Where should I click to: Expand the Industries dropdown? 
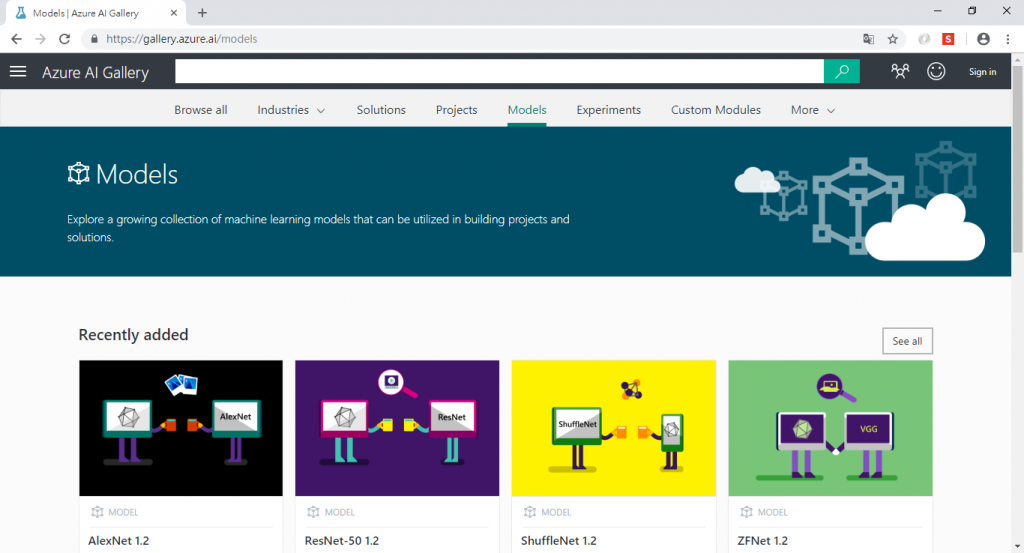pos(291,110)
